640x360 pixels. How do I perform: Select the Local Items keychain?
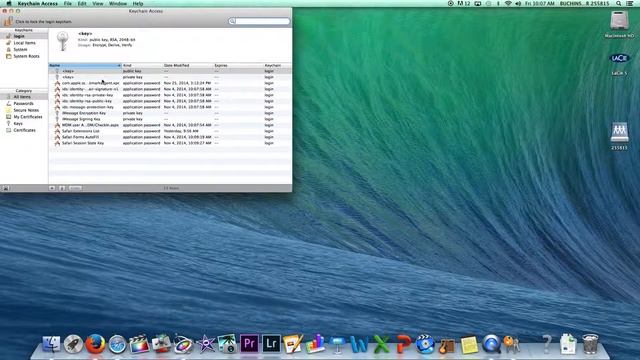(x=24, y=42)
